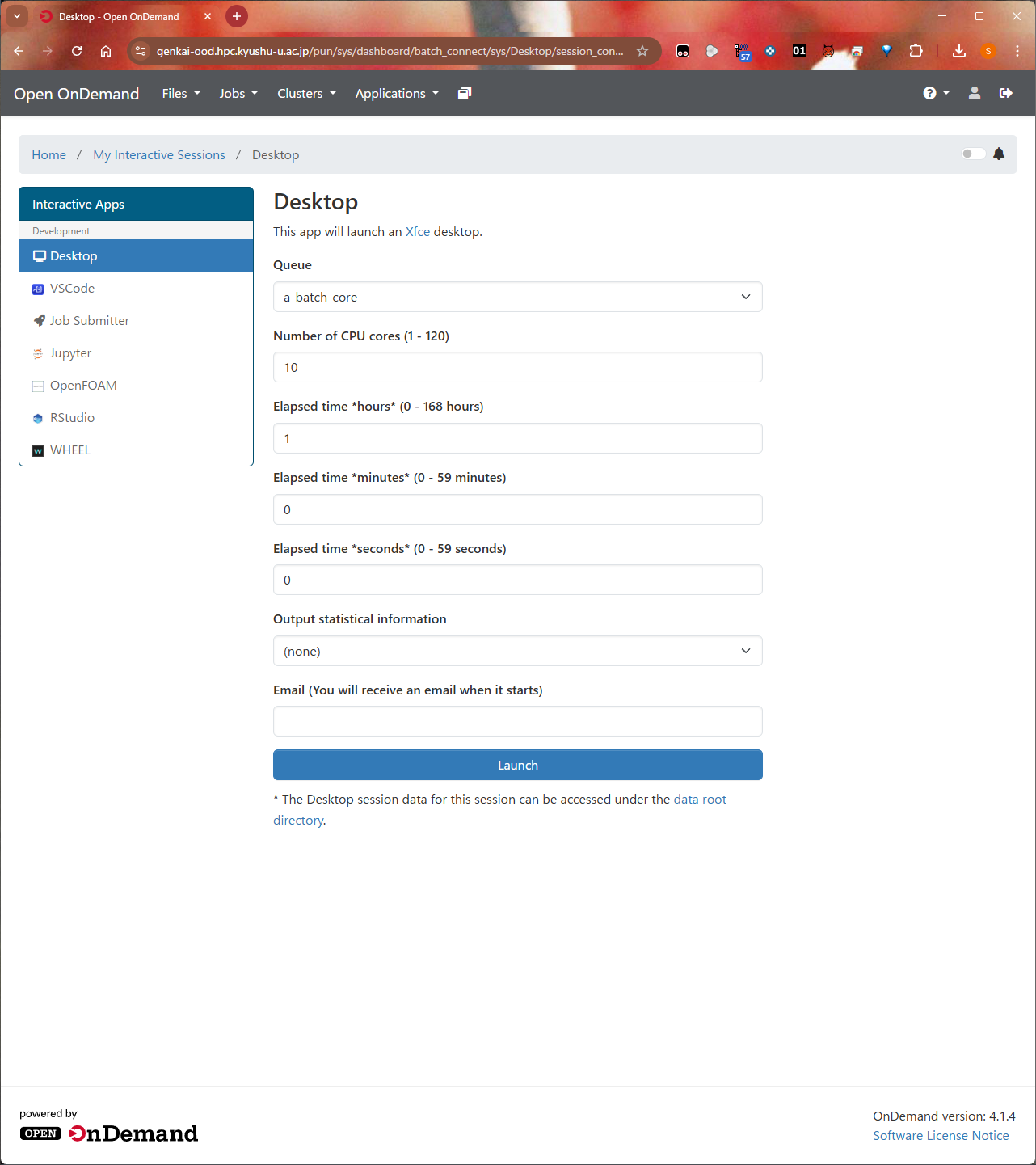Image resolution: width=1036 pixels, height=1165 pixels.
Task: Click the notification bell icon
Action: 999,154
